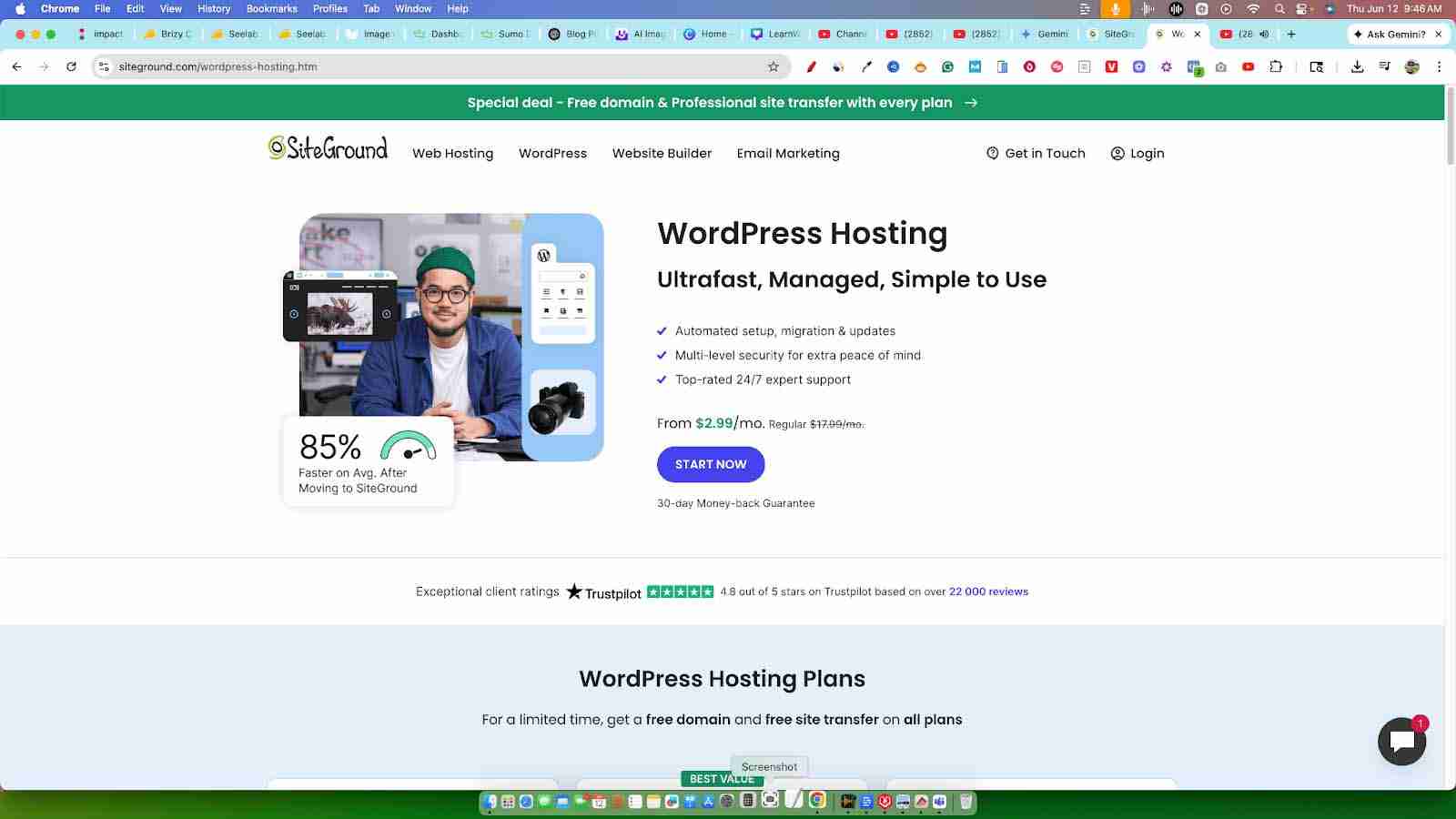Reload the page using the refresh icon
The image size is (1456, 819).
[x=71, y=66]
